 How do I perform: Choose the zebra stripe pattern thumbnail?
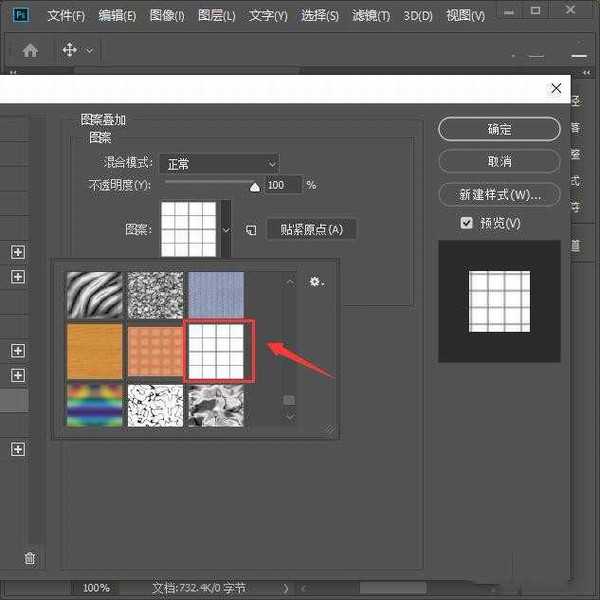coord(94,294)
